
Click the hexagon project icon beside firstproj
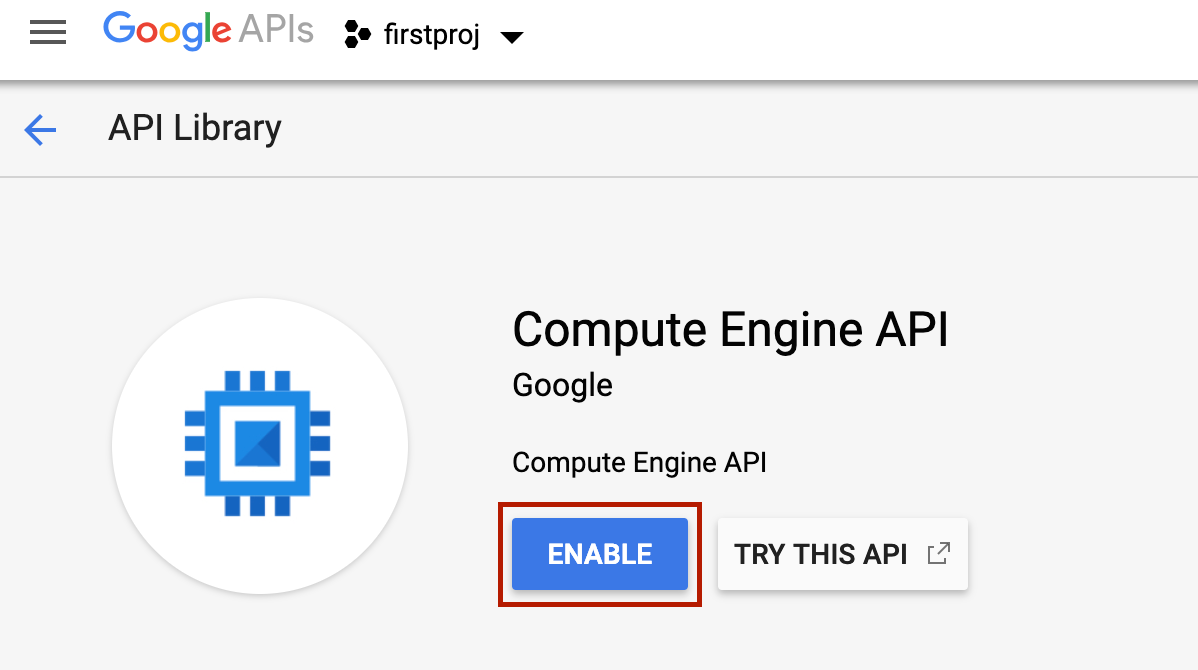(357, 34)
